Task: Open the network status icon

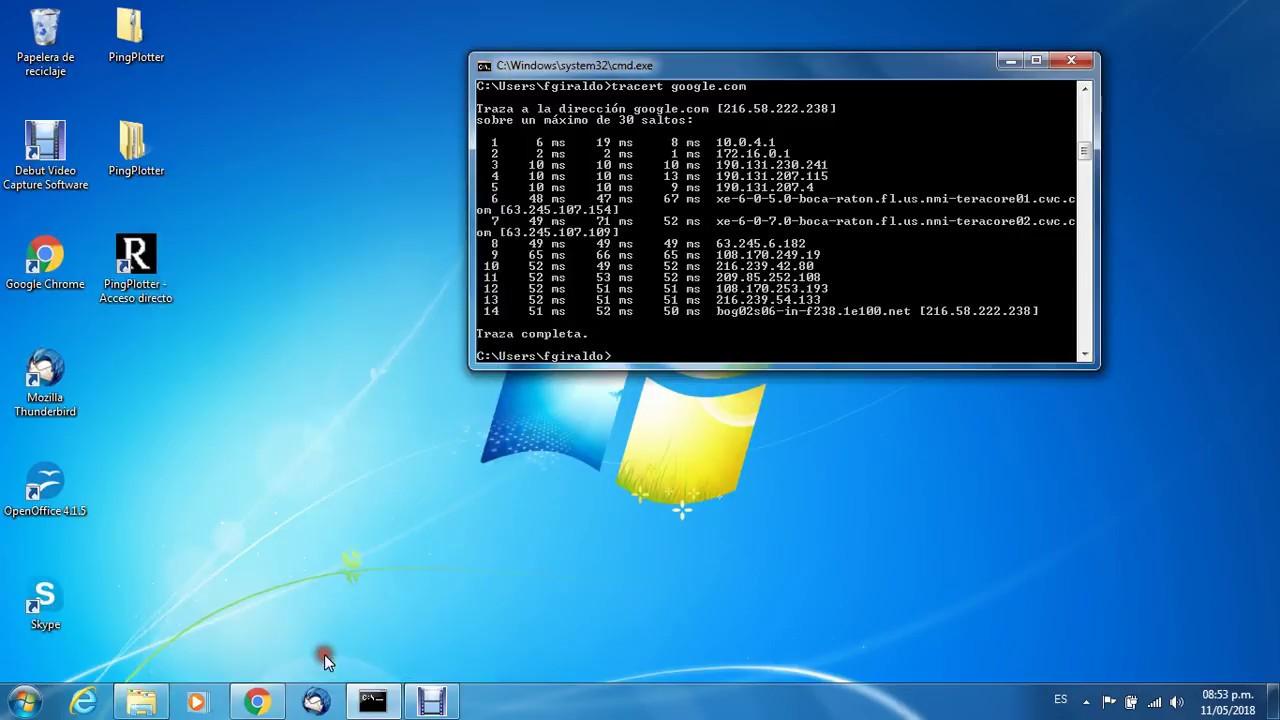Action: tap(1154, 701)
